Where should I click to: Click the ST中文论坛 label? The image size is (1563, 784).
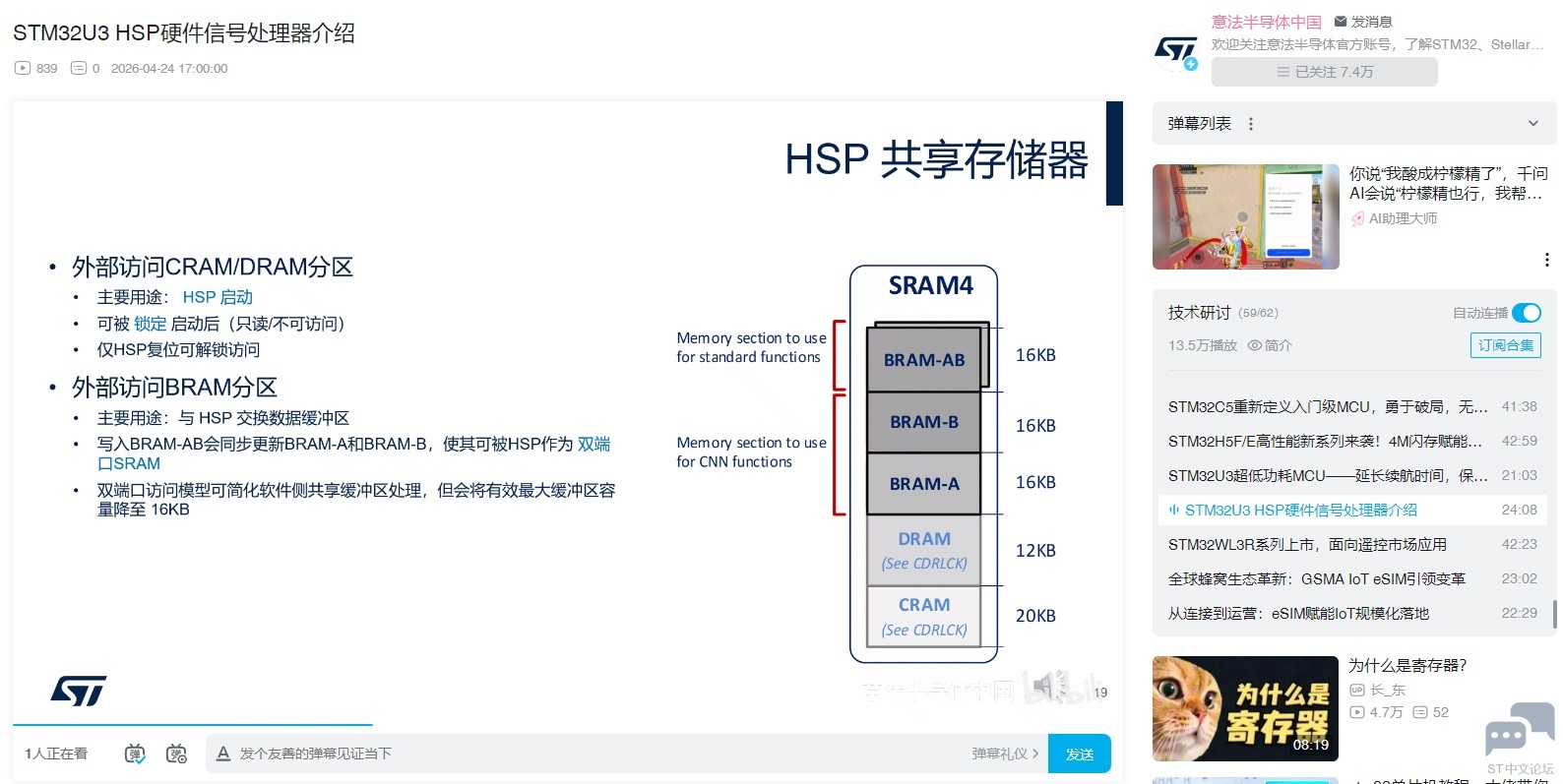1520,769
